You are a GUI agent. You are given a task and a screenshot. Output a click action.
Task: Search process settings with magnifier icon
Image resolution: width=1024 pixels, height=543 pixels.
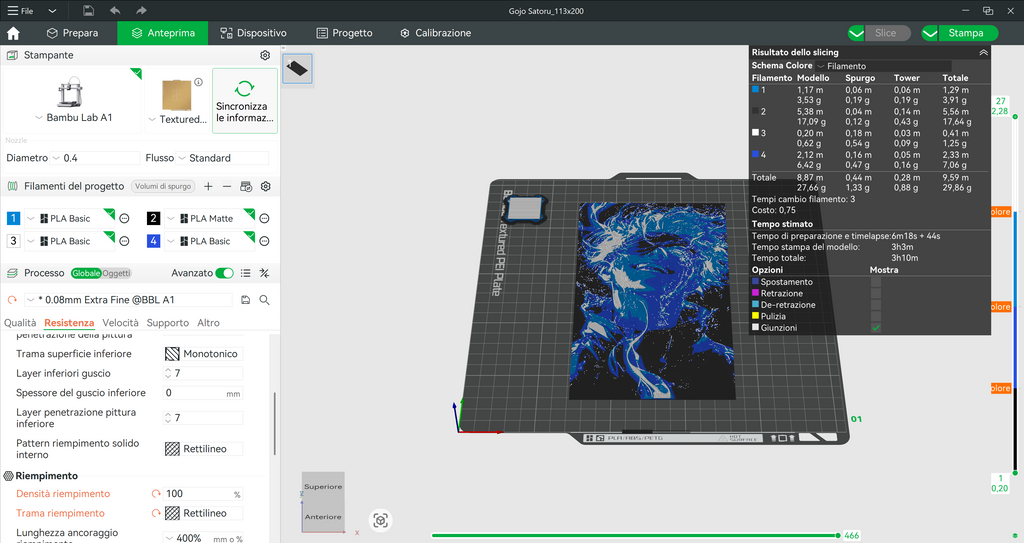click(264, 300)
